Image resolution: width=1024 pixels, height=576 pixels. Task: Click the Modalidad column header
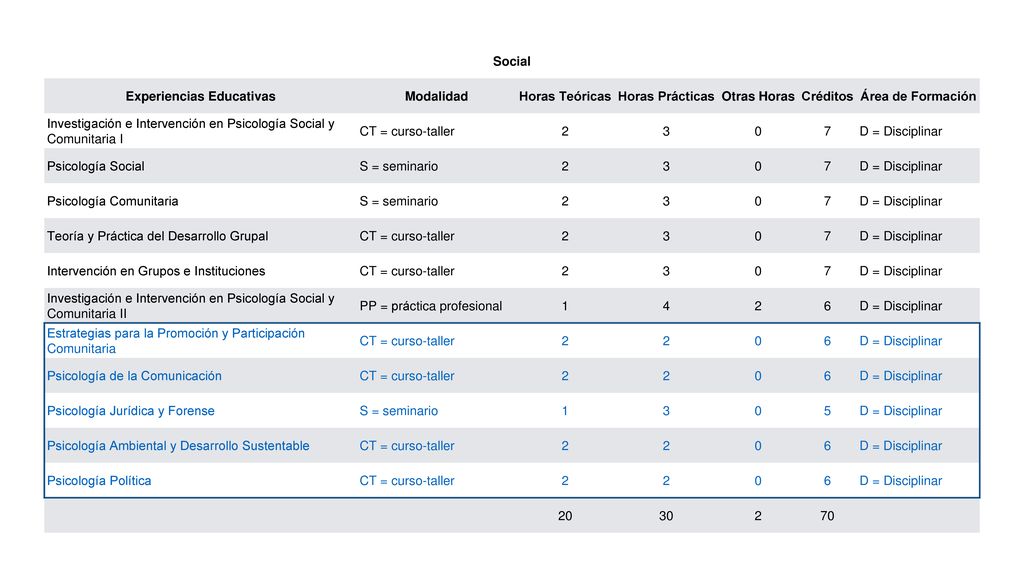pyautogui.click(x=436, y=96)
